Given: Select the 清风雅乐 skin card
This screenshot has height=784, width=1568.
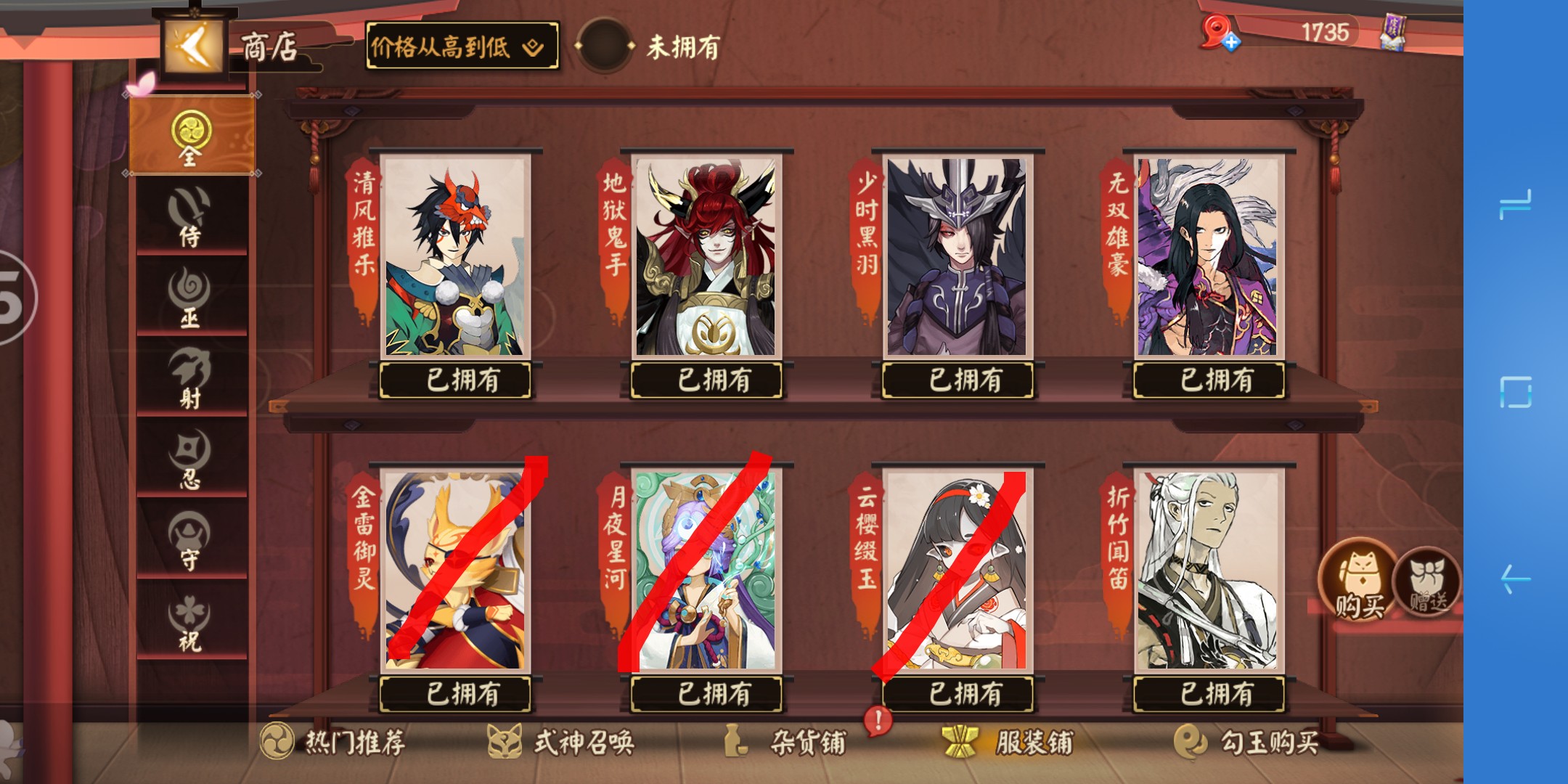Looking at the screenshot, I should (455, 256).
